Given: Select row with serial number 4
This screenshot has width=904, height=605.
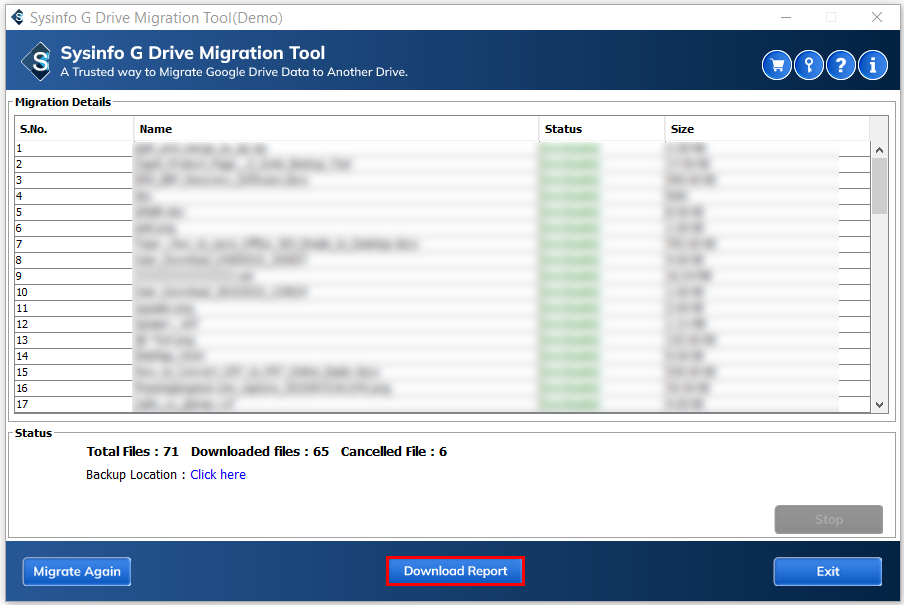Looking at the screenshot, I should click(x=442, y=196).
